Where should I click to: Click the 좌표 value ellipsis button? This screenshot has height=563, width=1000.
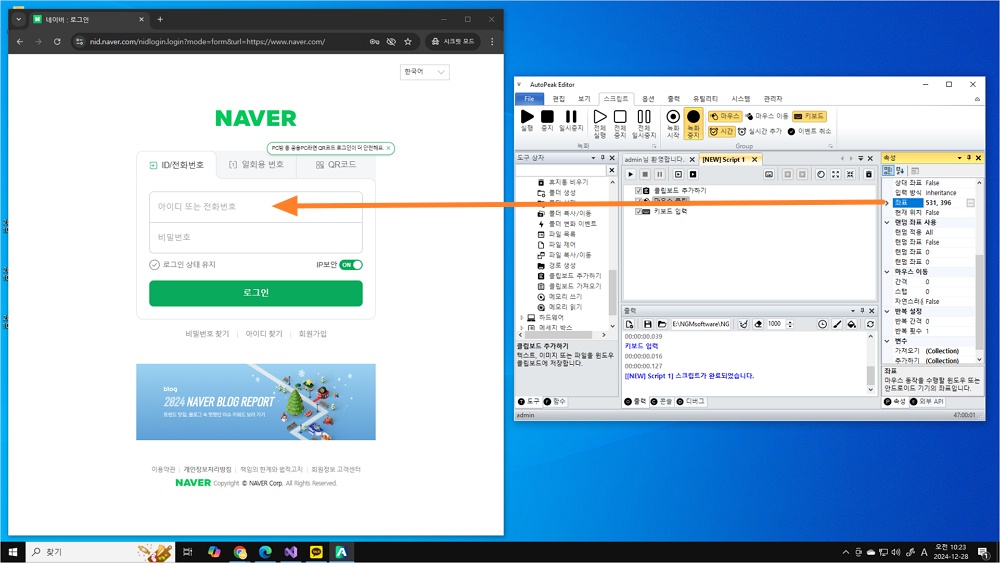[x=970, y=203]
